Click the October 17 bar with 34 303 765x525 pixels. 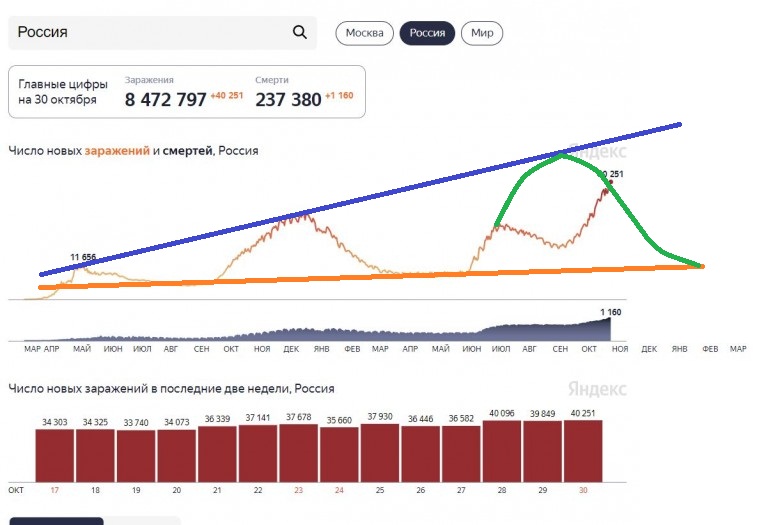point(55,456)
